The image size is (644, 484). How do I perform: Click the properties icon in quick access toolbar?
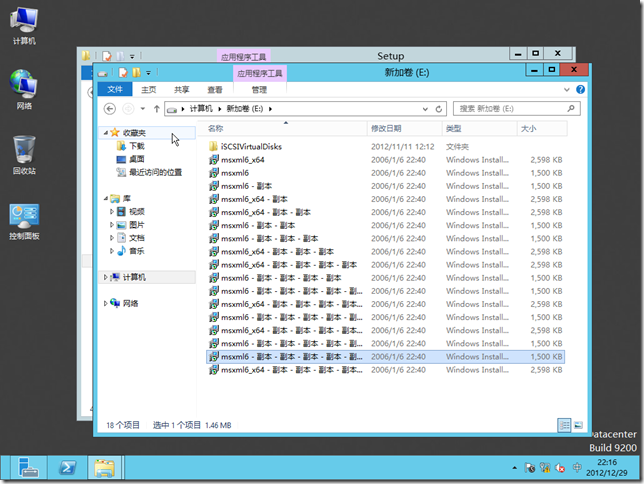click(123, 73)
